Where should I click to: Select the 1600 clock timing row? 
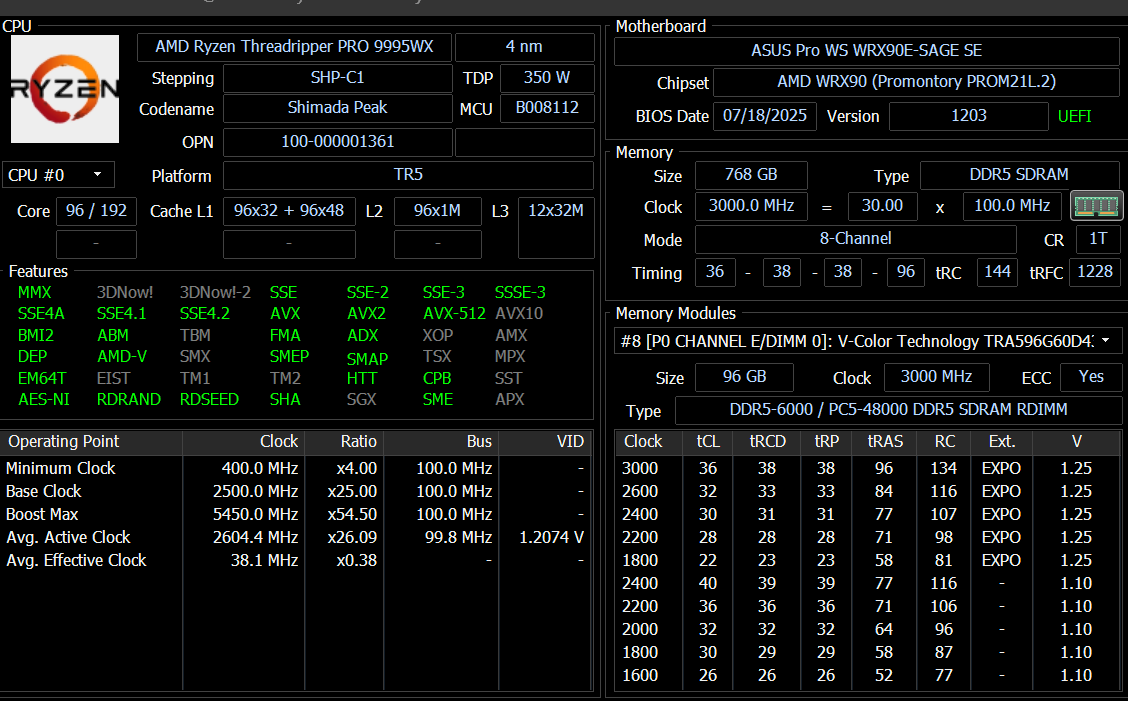pyautogui.click(x=868, y=676)
